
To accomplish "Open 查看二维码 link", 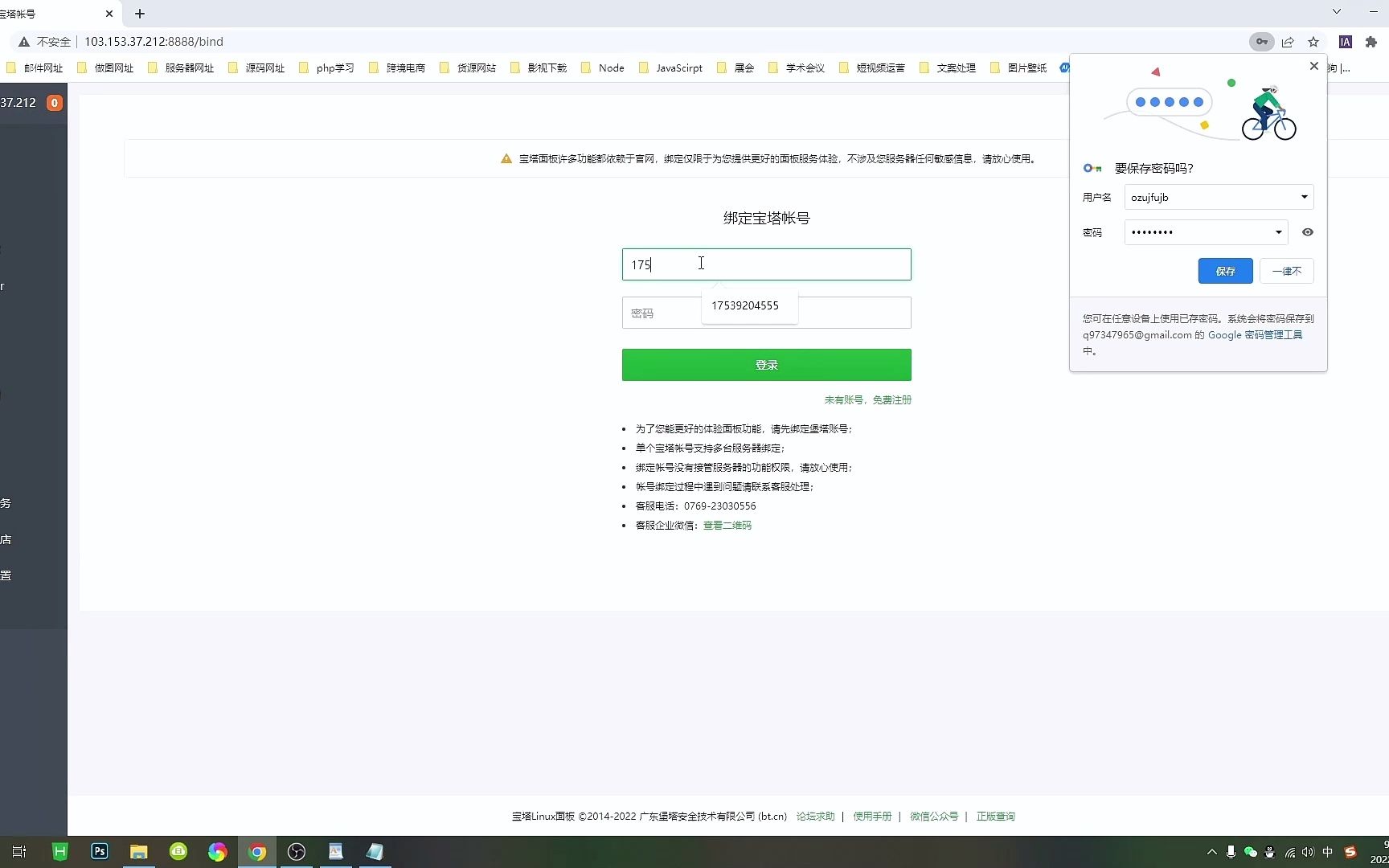I will click(727, 525).
